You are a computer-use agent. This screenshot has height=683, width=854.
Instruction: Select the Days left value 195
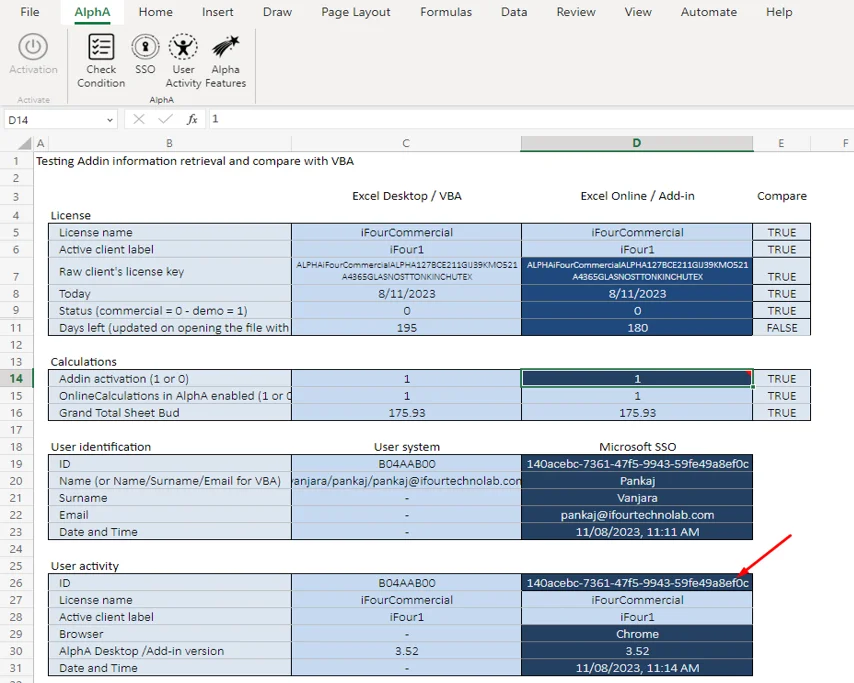406,328
